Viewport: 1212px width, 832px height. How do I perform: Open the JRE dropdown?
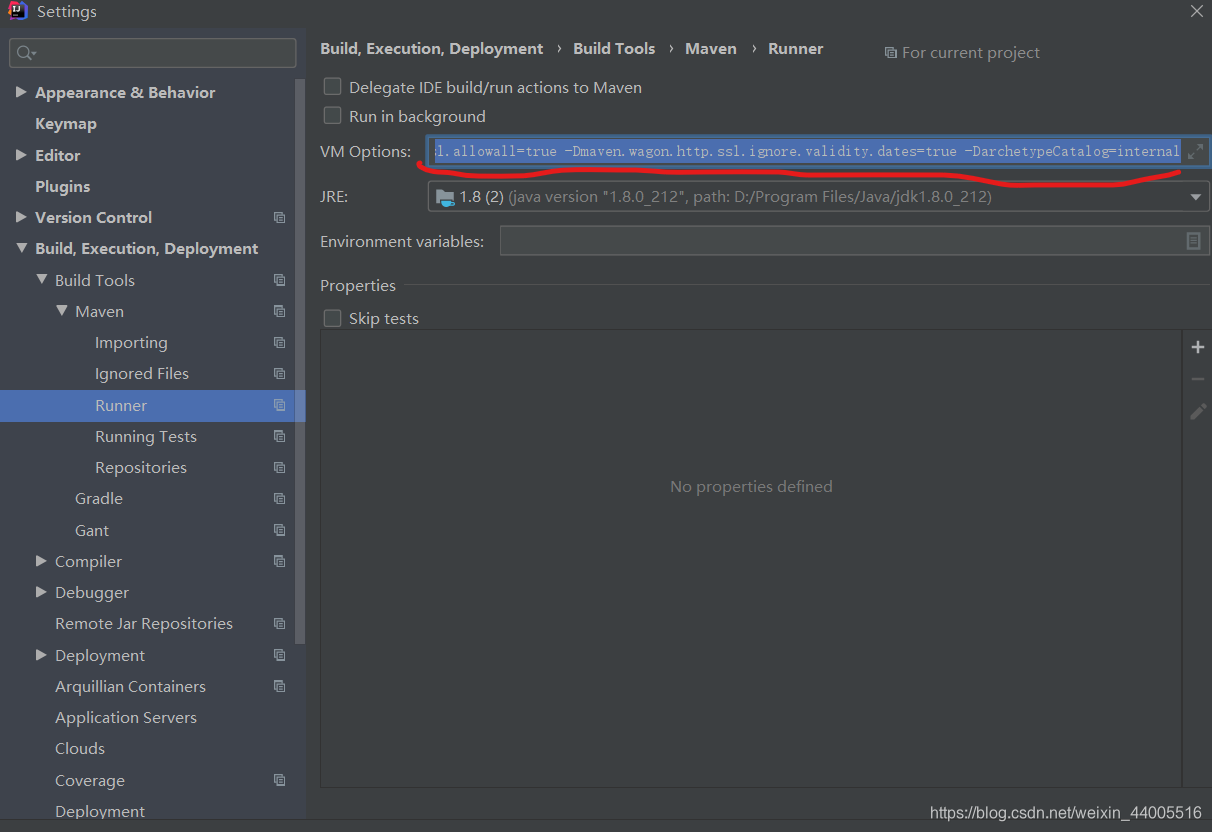pos(1195,197)
